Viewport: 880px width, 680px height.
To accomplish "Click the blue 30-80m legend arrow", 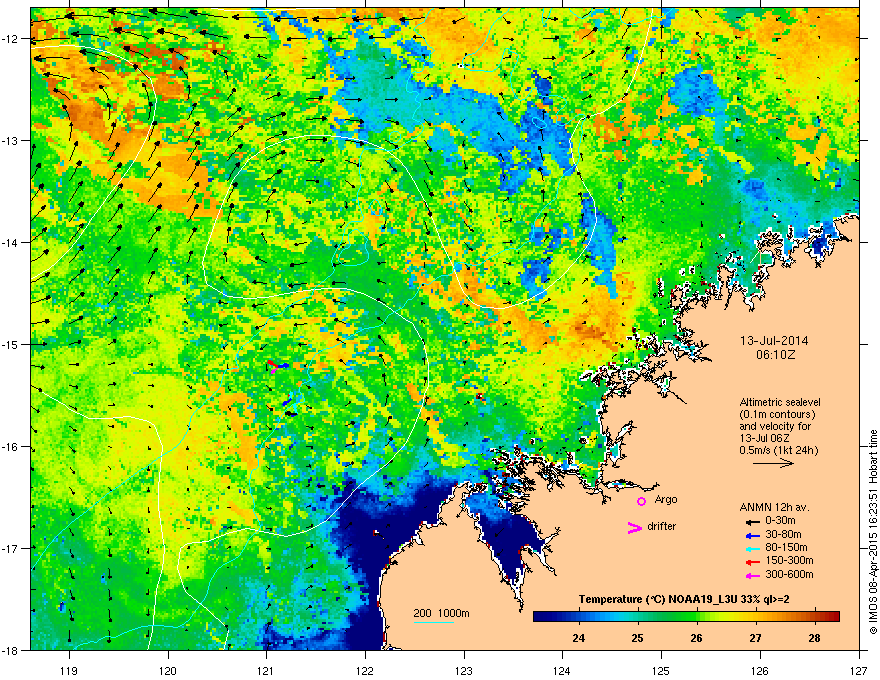I will pos(753,535).
